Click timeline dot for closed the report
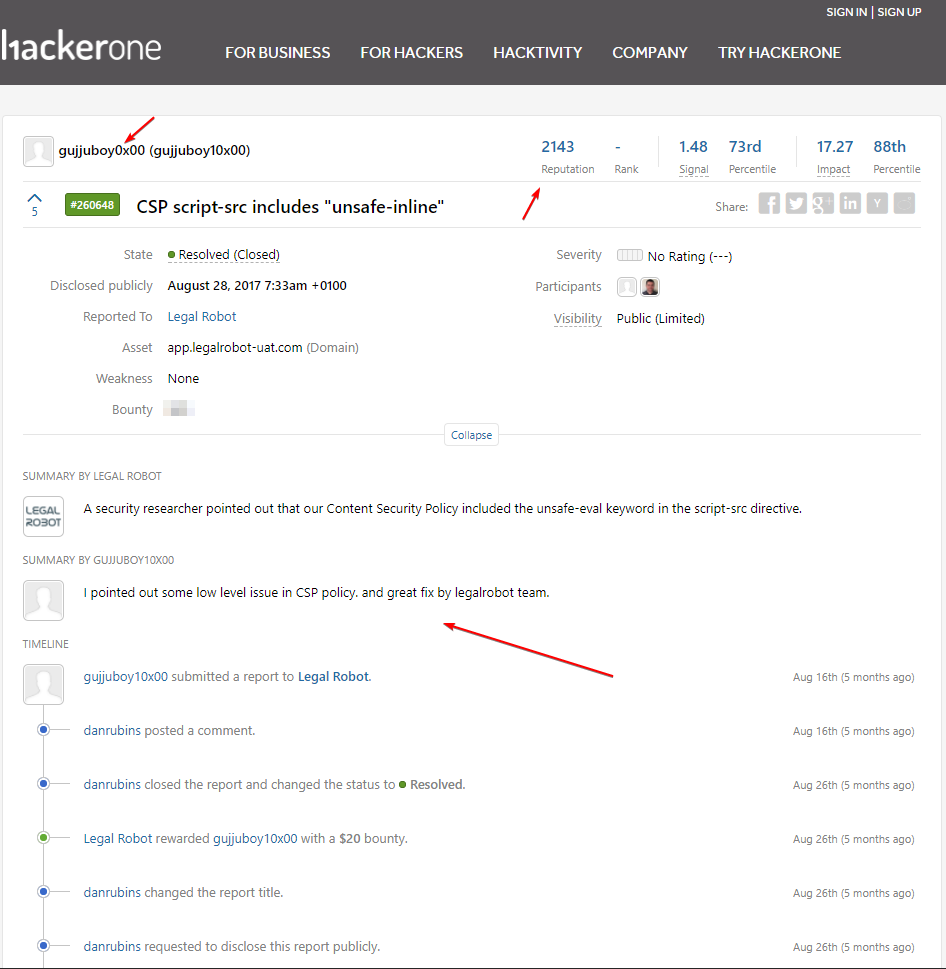Screen dimensions: 946x969 [x=43, y=784]
